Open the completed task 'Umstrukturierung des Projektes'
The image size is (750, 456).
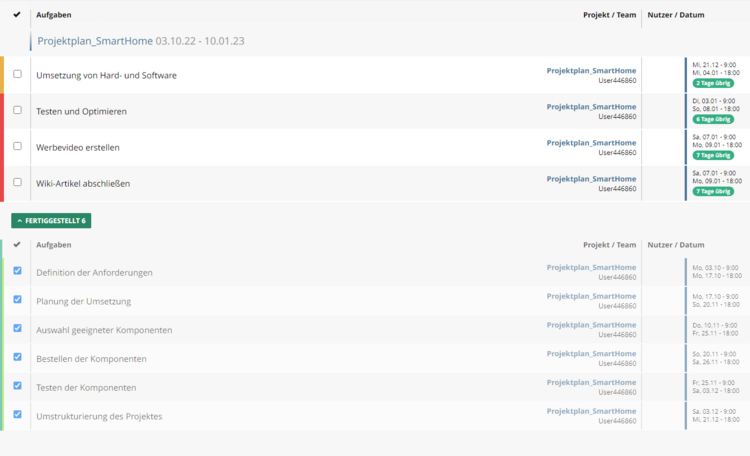click(99, 416)
